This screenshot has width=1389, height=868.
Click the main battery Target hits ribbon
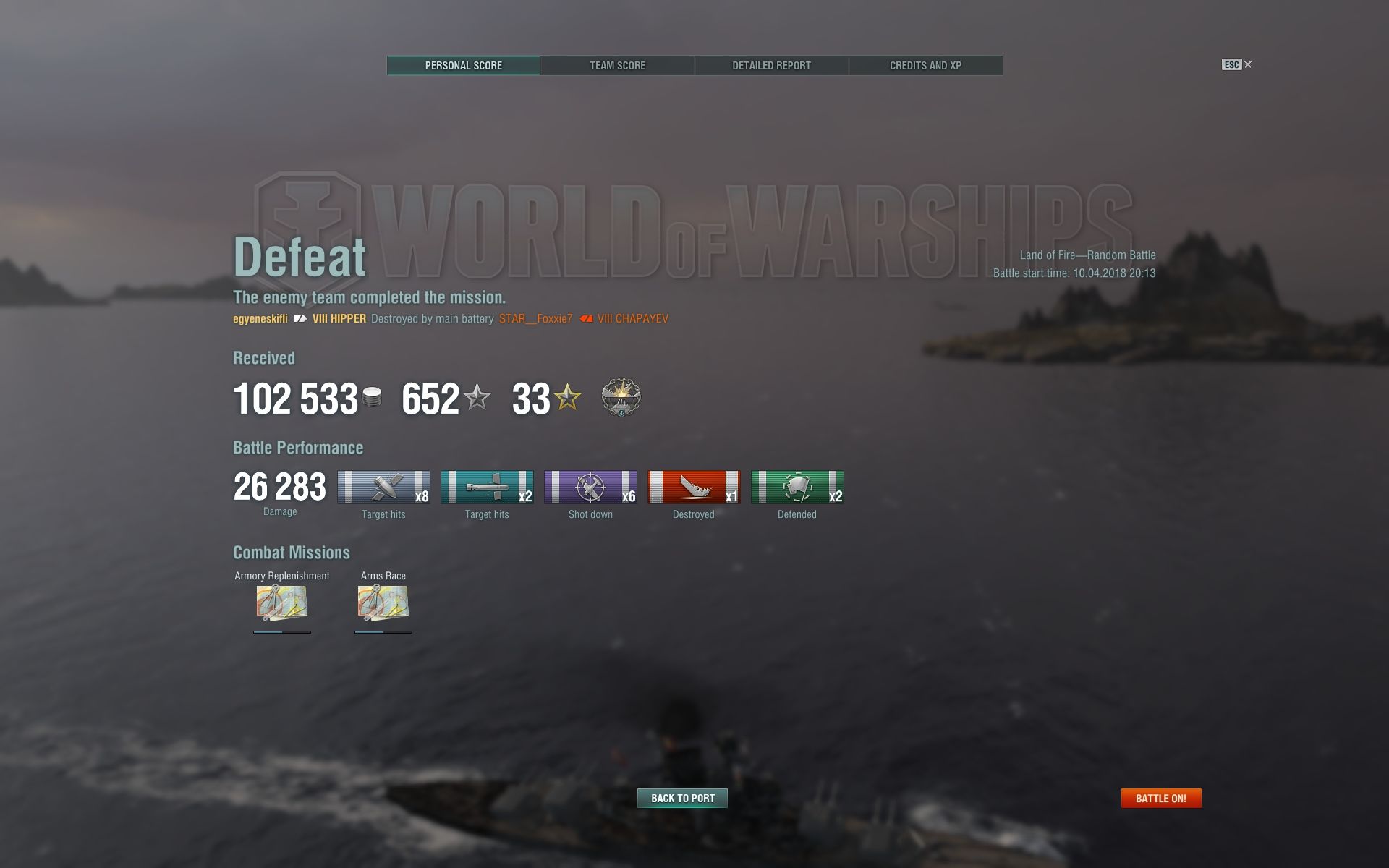[383, 487]
